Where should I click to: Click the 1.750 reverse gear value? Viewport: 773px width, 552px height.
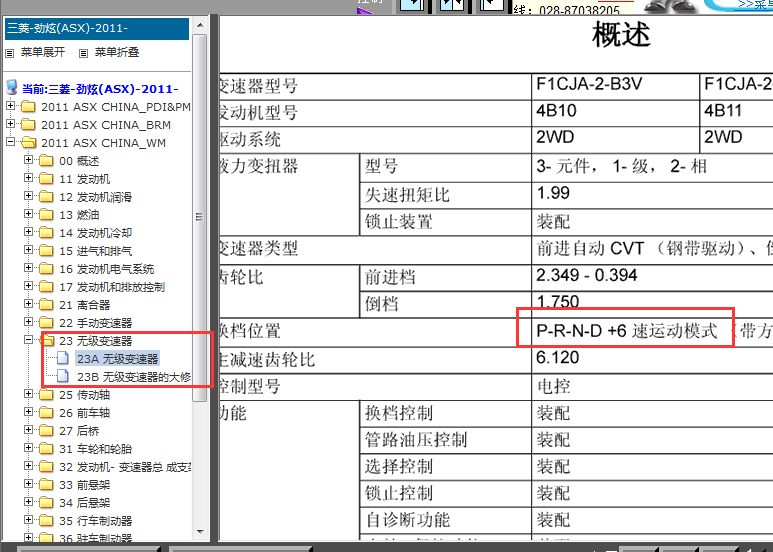click(558, 301)
